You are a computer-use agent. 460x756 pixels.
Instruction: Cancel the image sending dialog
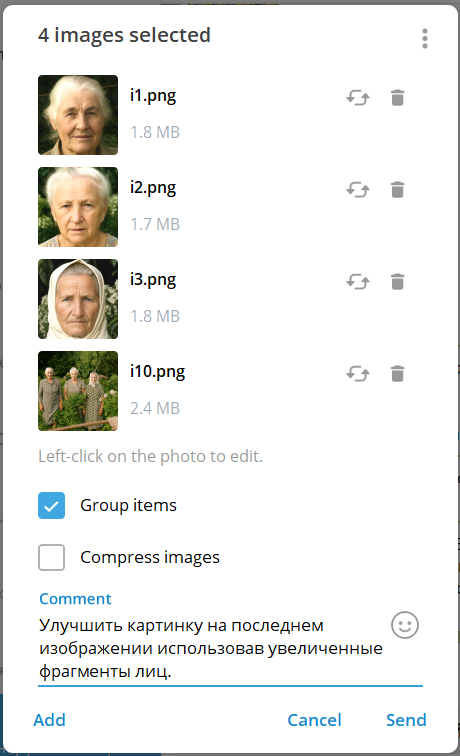click(314, 720)
